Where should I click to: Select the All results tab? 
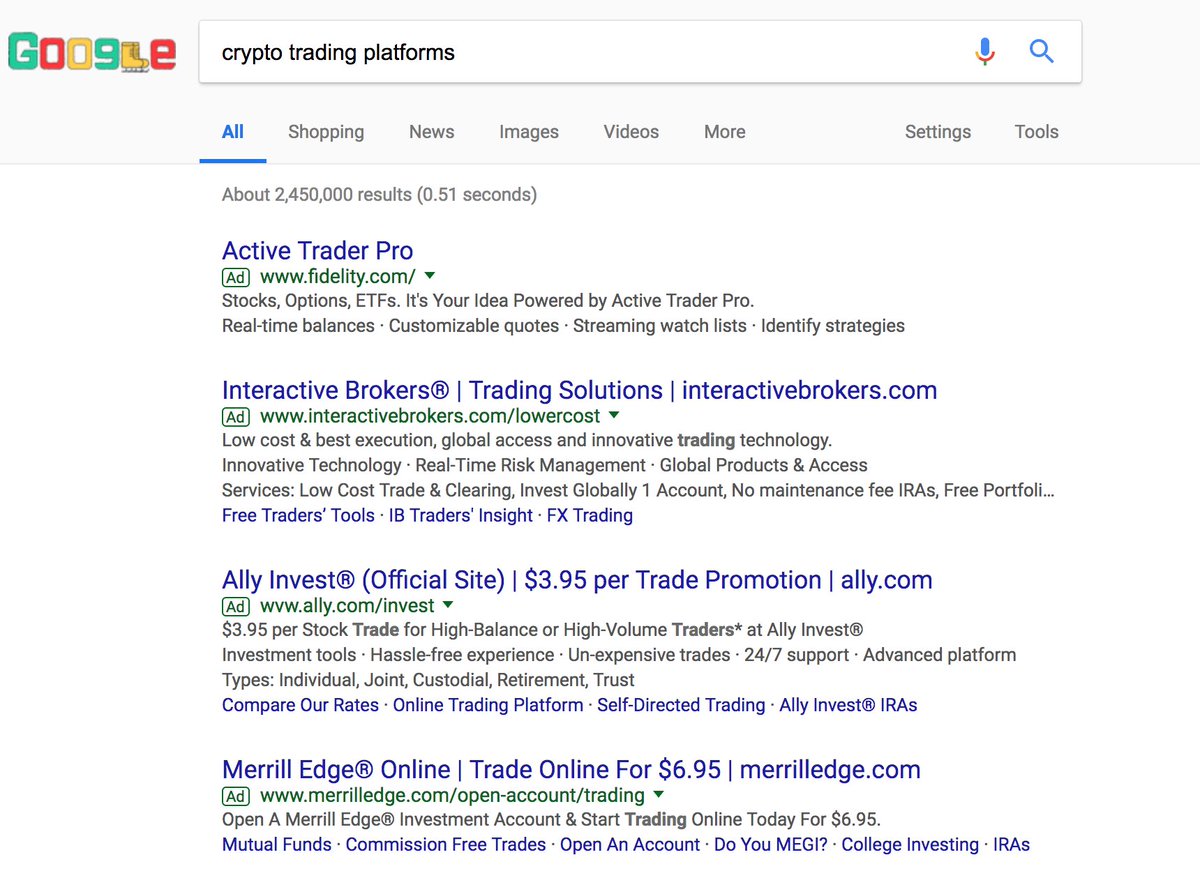[x=233, y=132]
